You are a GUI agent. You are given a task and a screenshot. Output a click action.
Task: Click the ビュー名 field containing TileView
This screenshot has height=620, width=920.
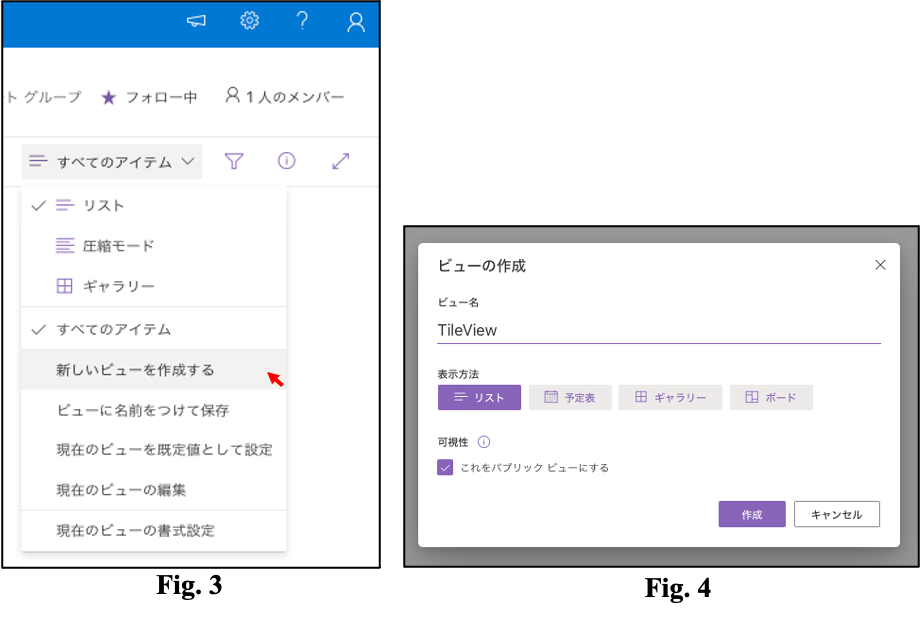[659, 330]
